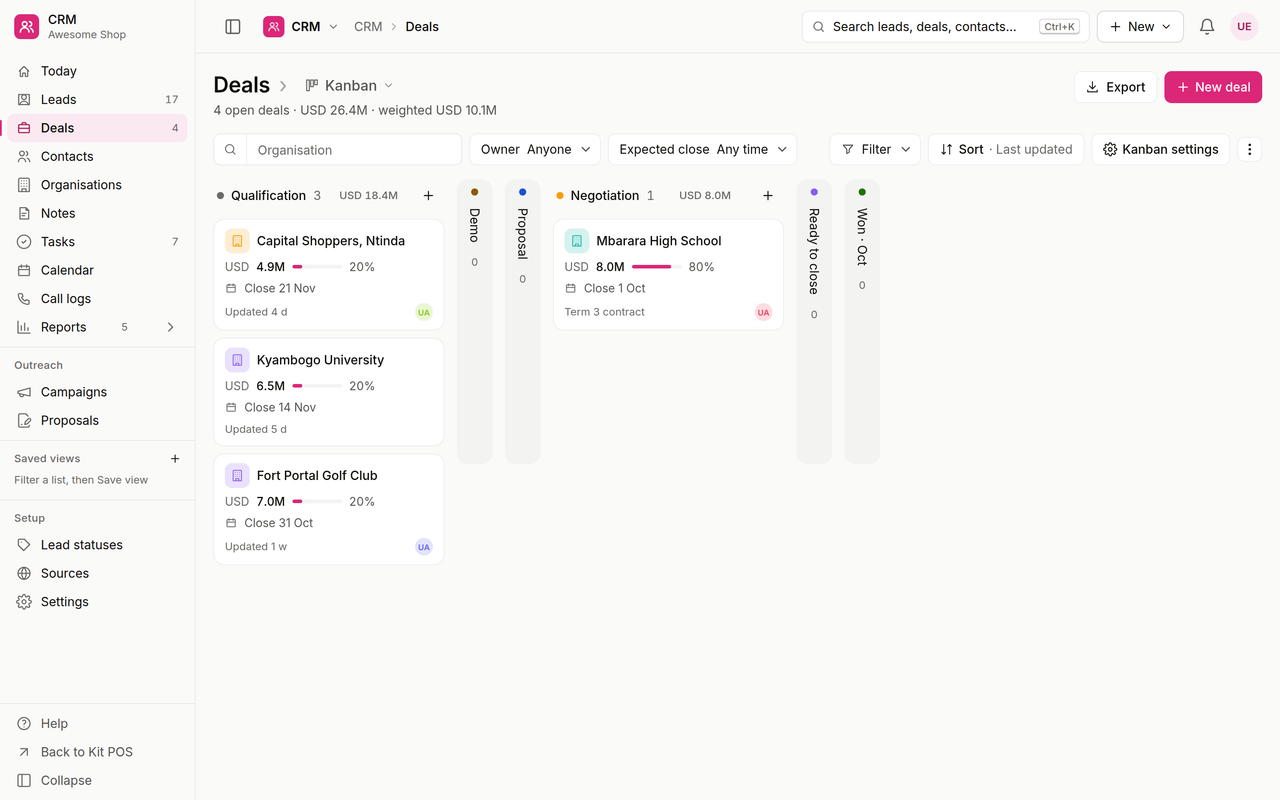Open the notifications bell

coord(1207,27)
